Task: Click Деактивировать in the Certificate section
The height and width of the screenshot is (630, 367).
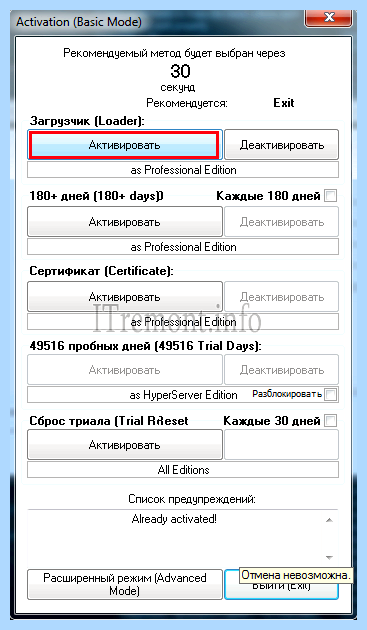Action: [281, 297]
